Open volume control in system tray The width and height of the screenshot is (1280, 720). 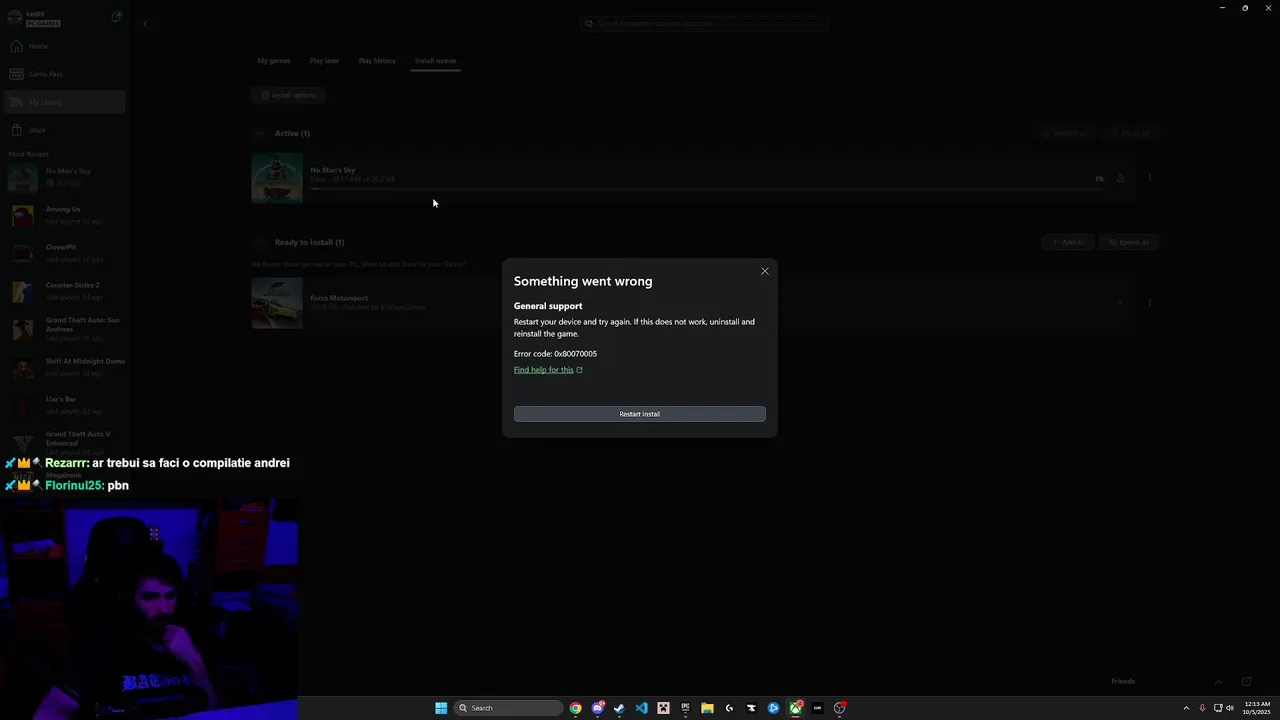(x=1230, y=708)
